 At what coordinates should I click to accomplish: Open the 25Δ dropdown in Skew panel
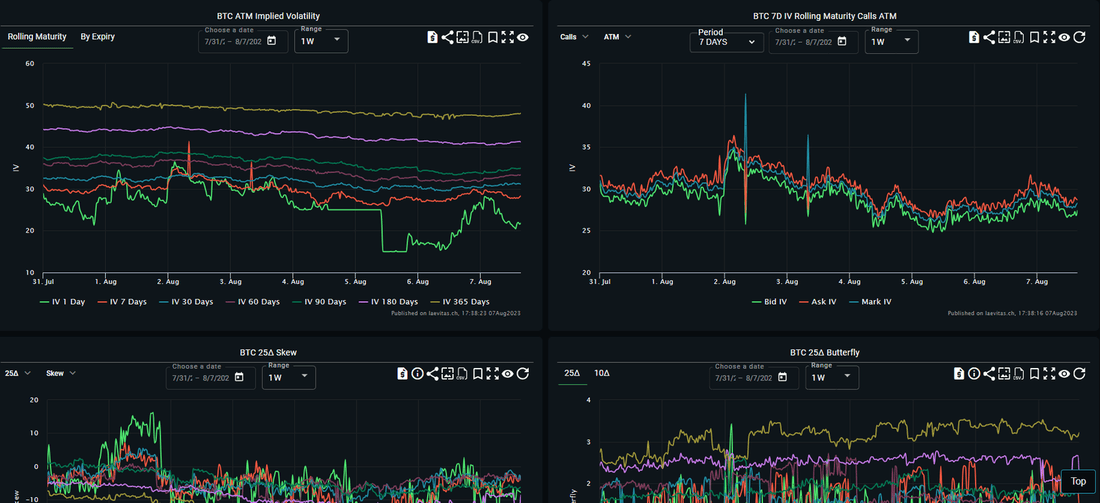tap(18, 373)
